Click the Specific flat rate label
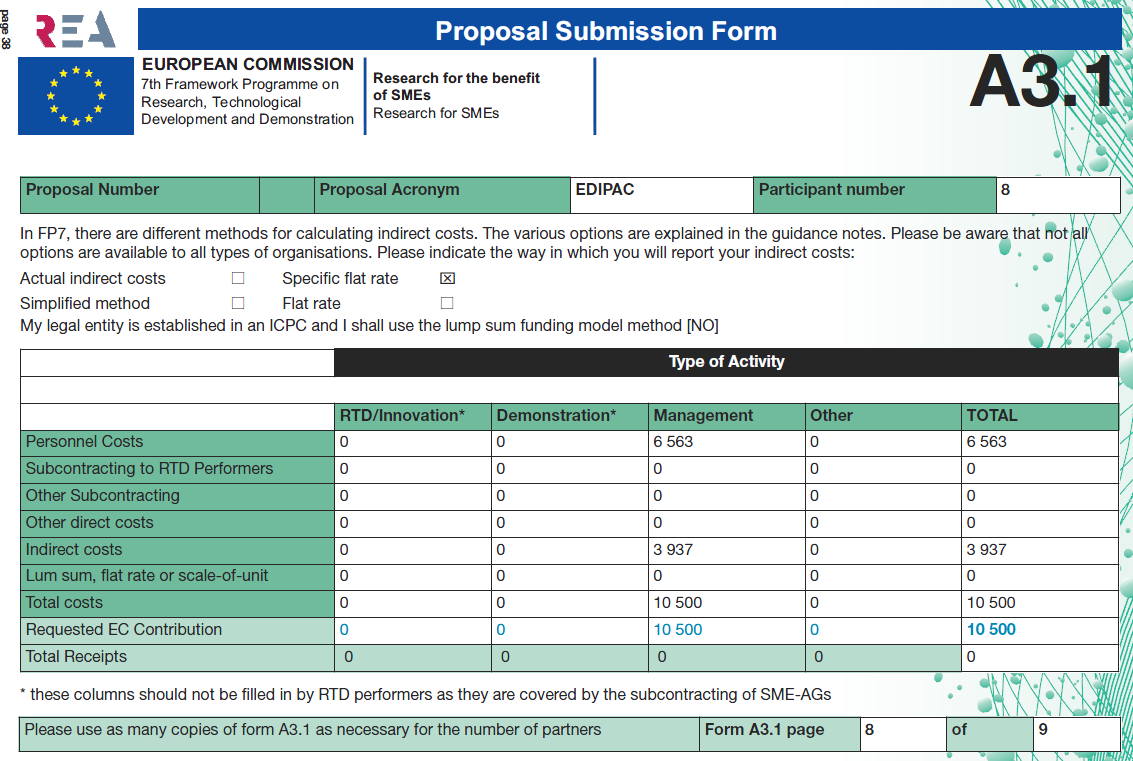The width and height of the screenshot is (1133, 761). [x=340, y=279]
